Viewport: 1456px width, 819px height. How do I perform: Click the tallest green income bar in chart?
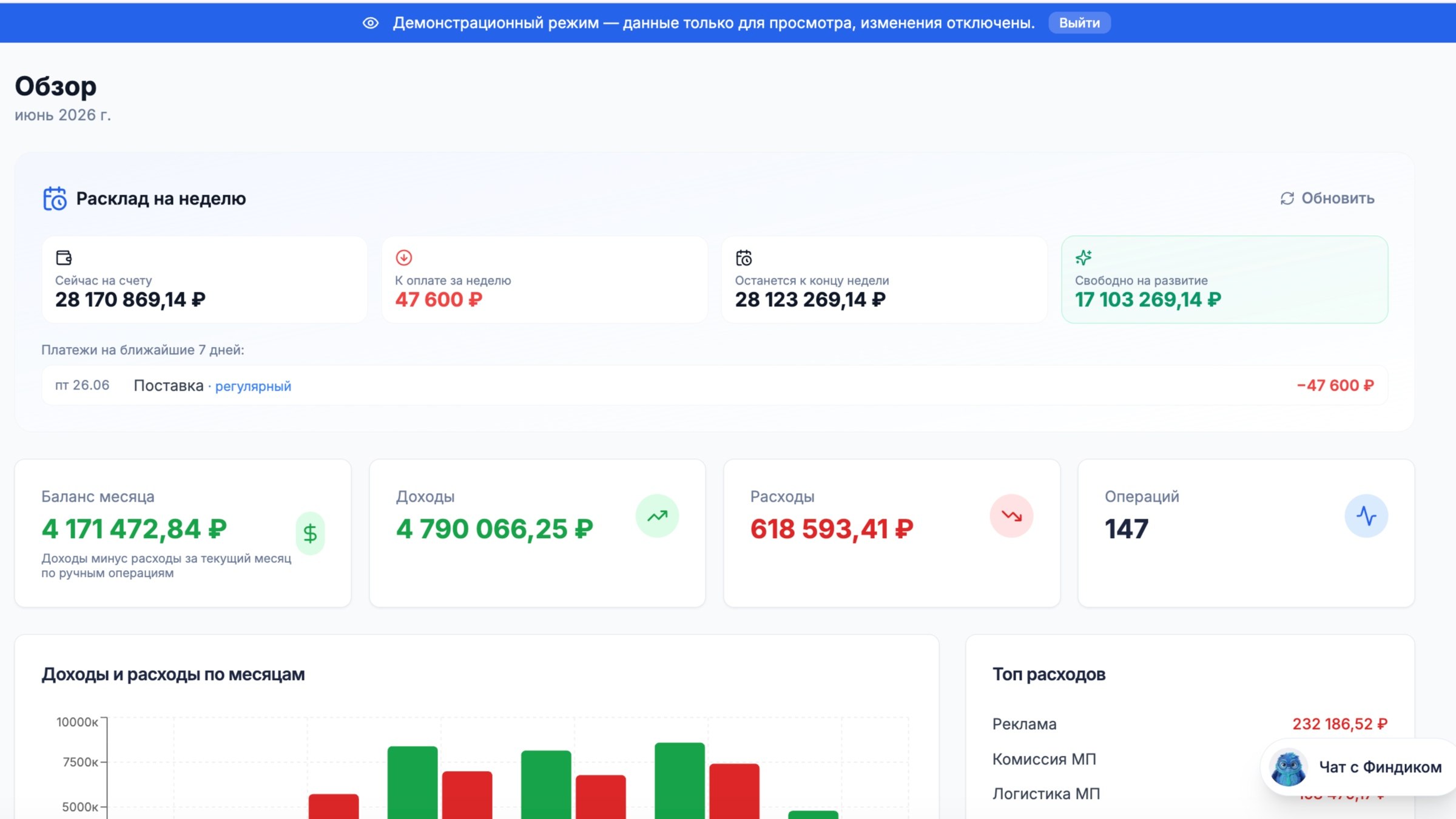pos(679,780)
